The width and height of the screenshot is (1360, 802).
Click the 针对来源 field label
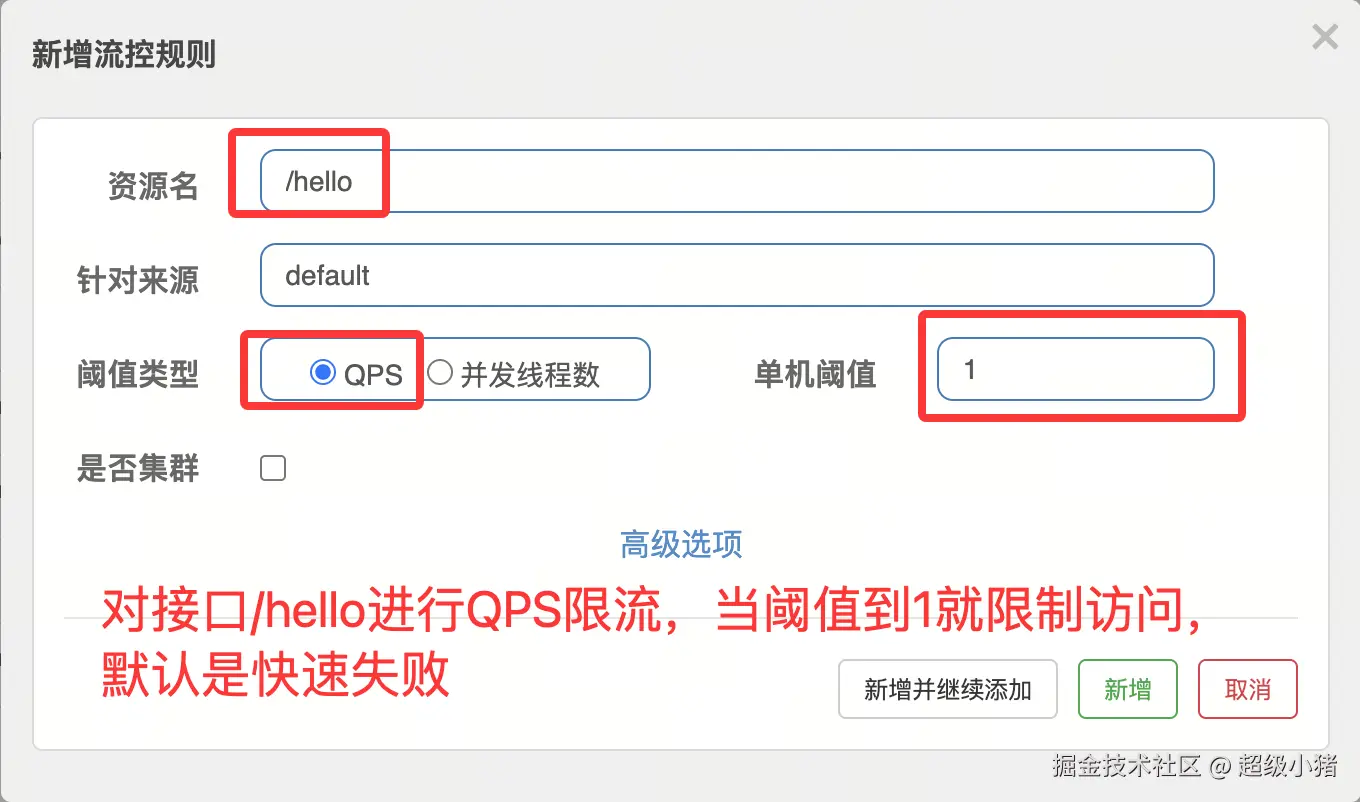coord(138,280)
